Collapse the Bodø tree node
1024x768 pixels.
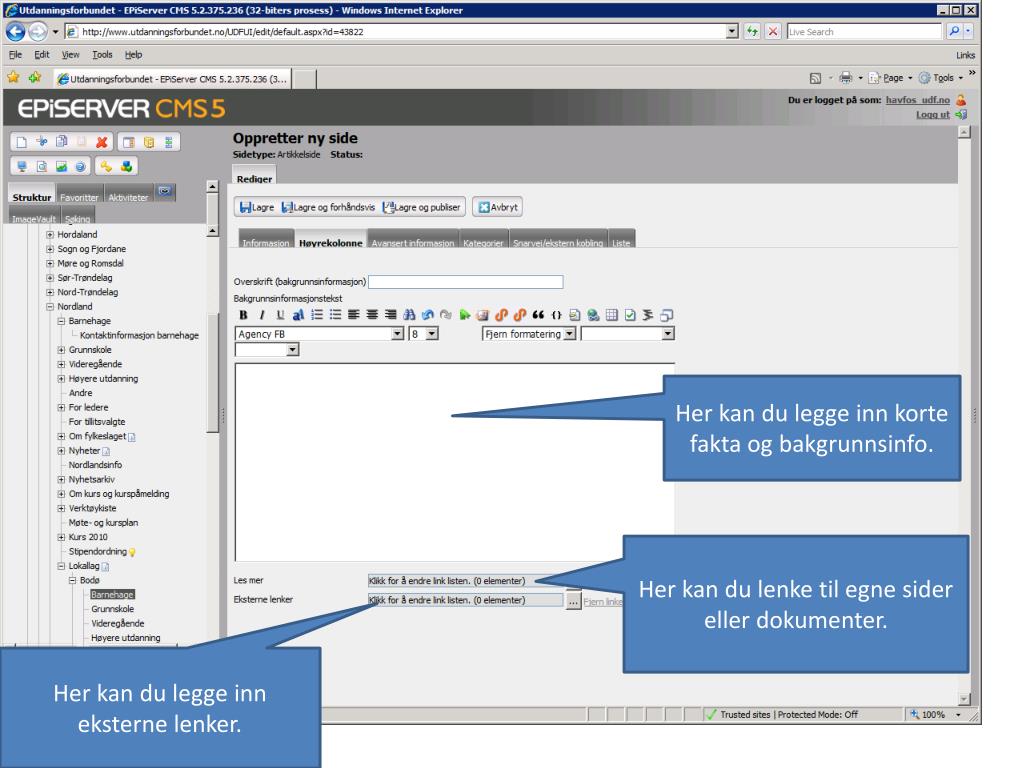(x=72, y=580)
